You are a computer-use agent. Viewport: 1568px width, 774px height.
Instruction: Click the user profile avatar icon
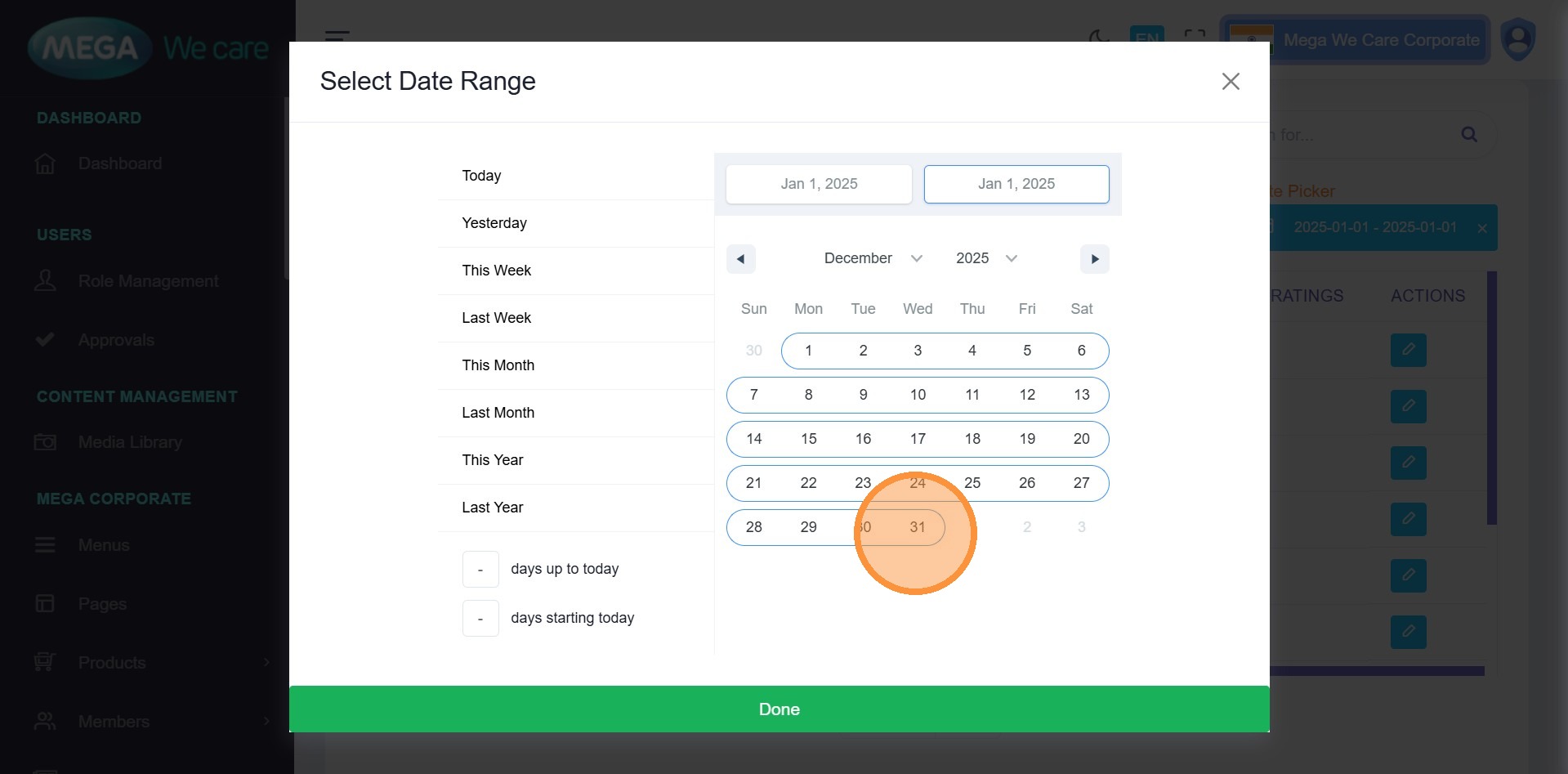(1517, 40)
